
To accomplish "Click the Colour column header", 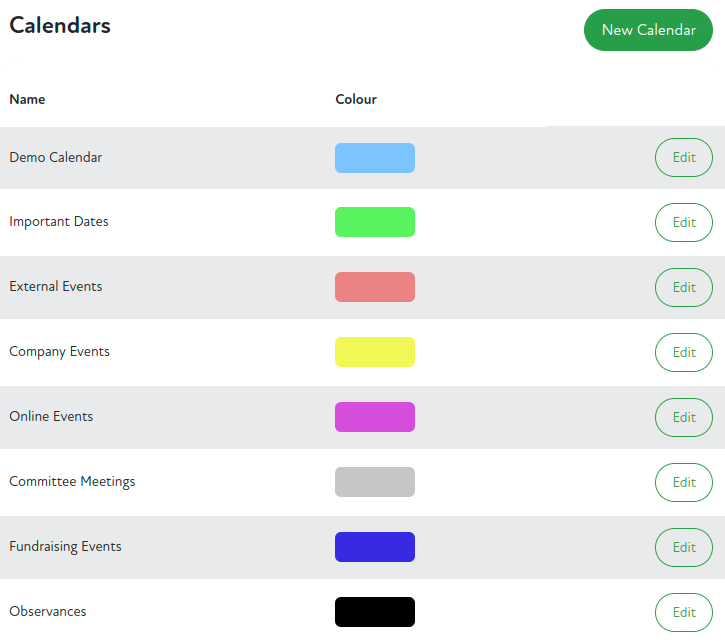I will (x=356, y=99).
